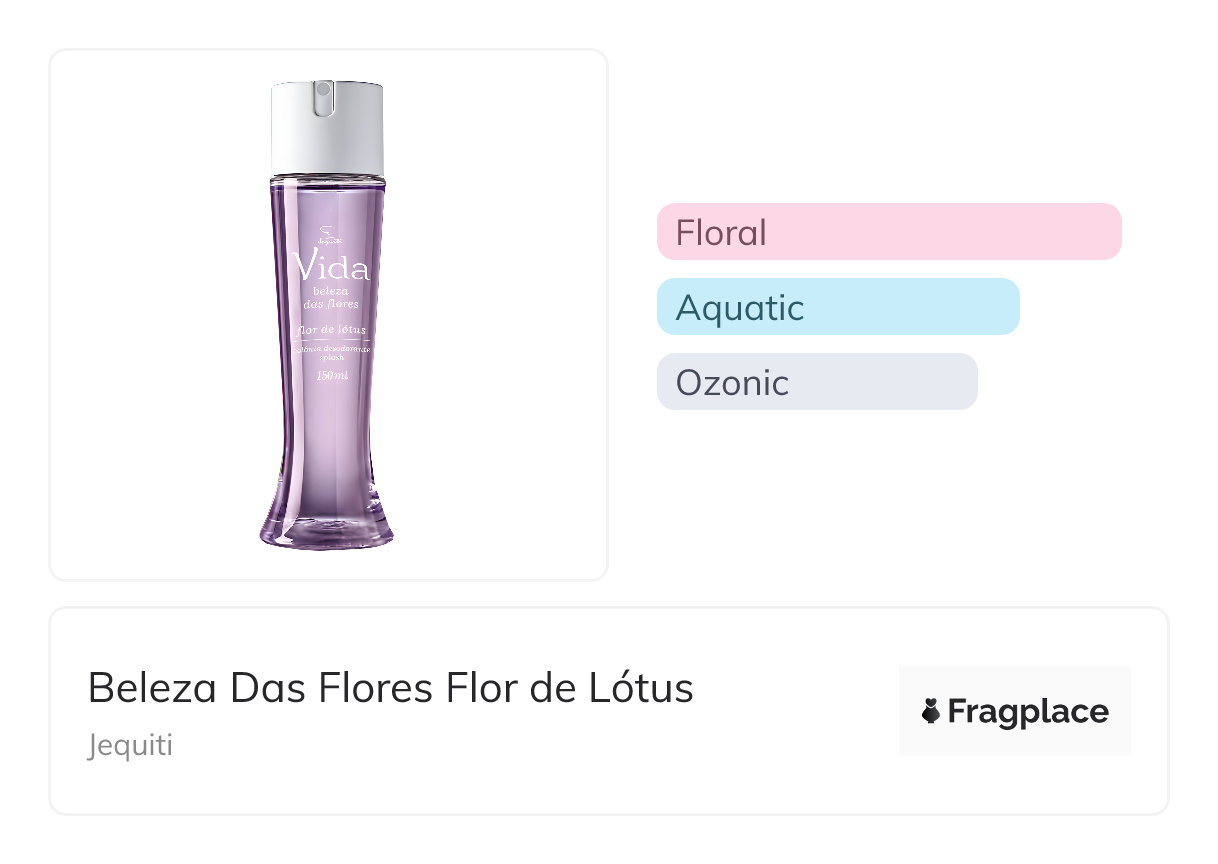Click the large Vida lettering on the bottle
This screenshot has width=1218, height=864.
[330, 268]
